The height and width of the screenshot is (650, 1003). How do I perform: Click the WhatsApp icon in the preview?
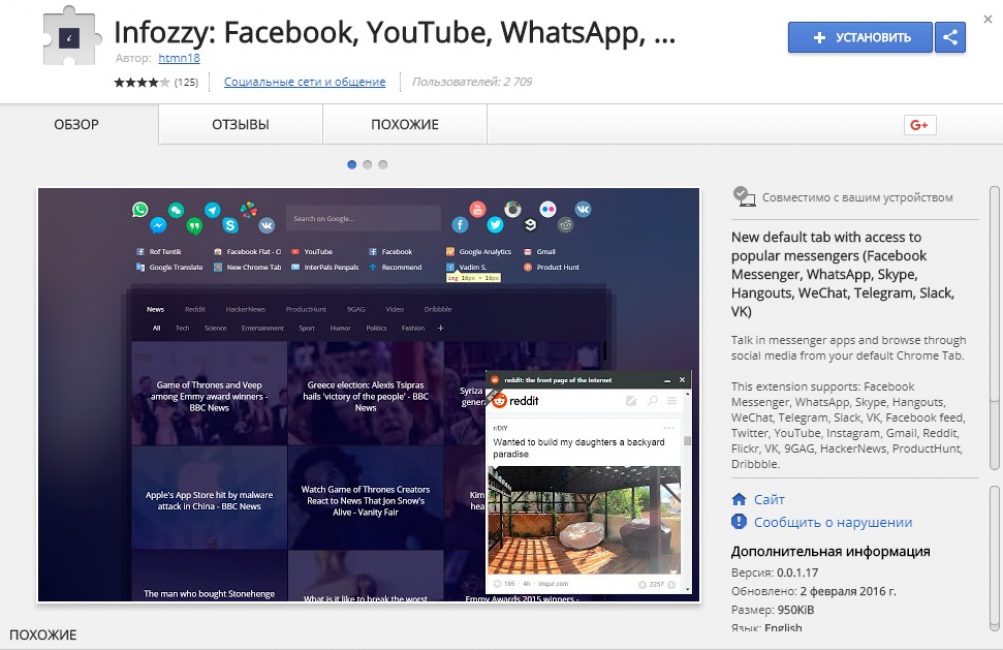(140, 209)
